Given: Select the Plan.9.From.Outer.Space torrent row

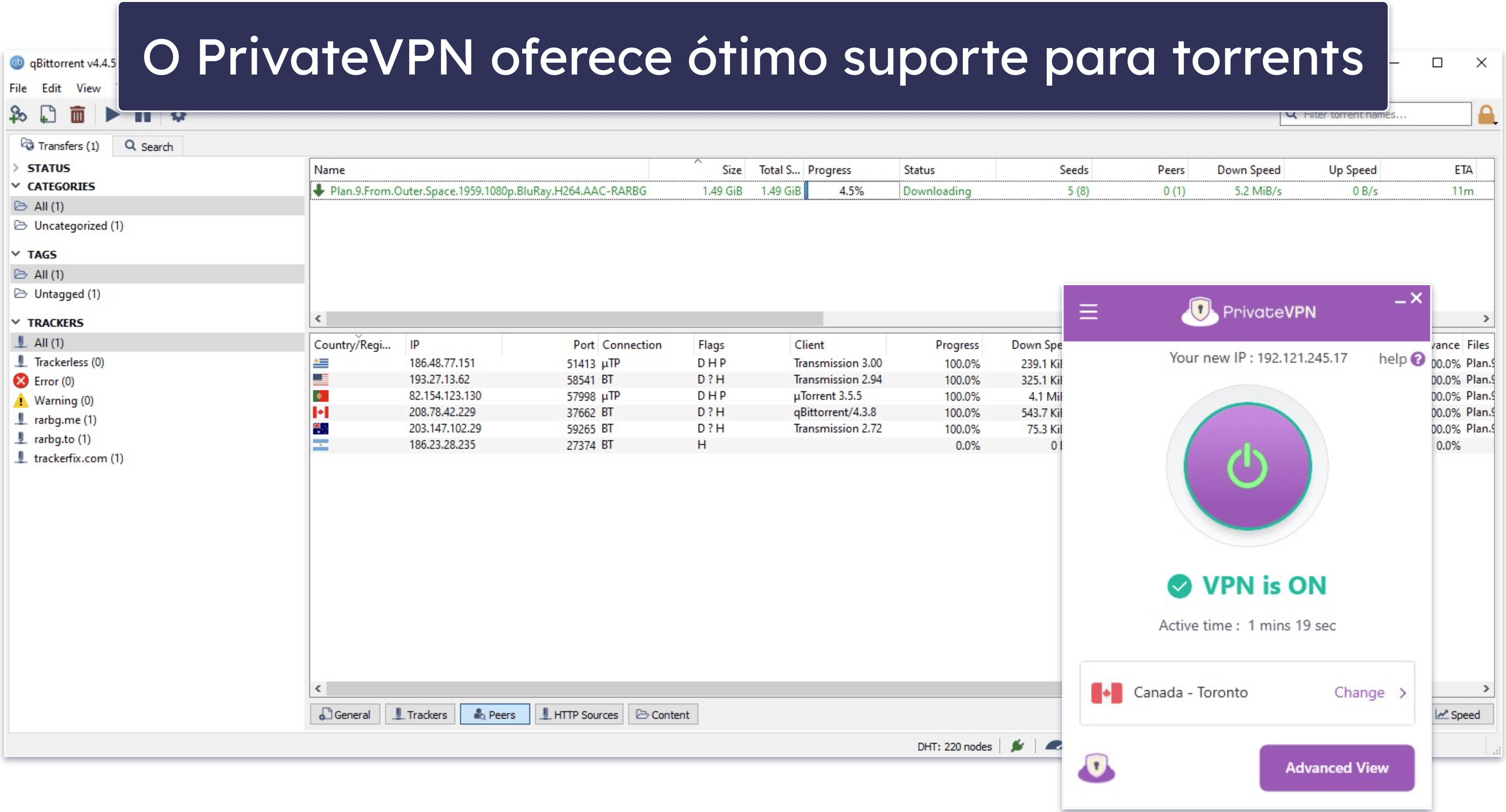Looking at the screenshot, I should pos(901,191).
